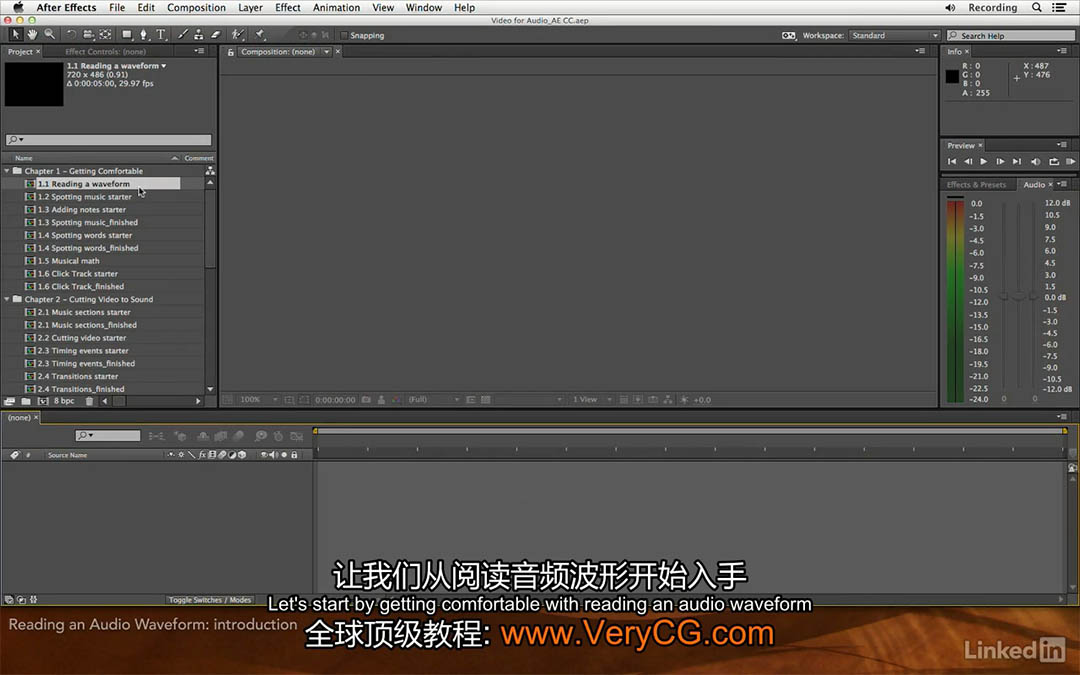Click the composition mini-flowchart icon in timeline
Viewport: 1080px width, 675px height.
coord(156,436)
